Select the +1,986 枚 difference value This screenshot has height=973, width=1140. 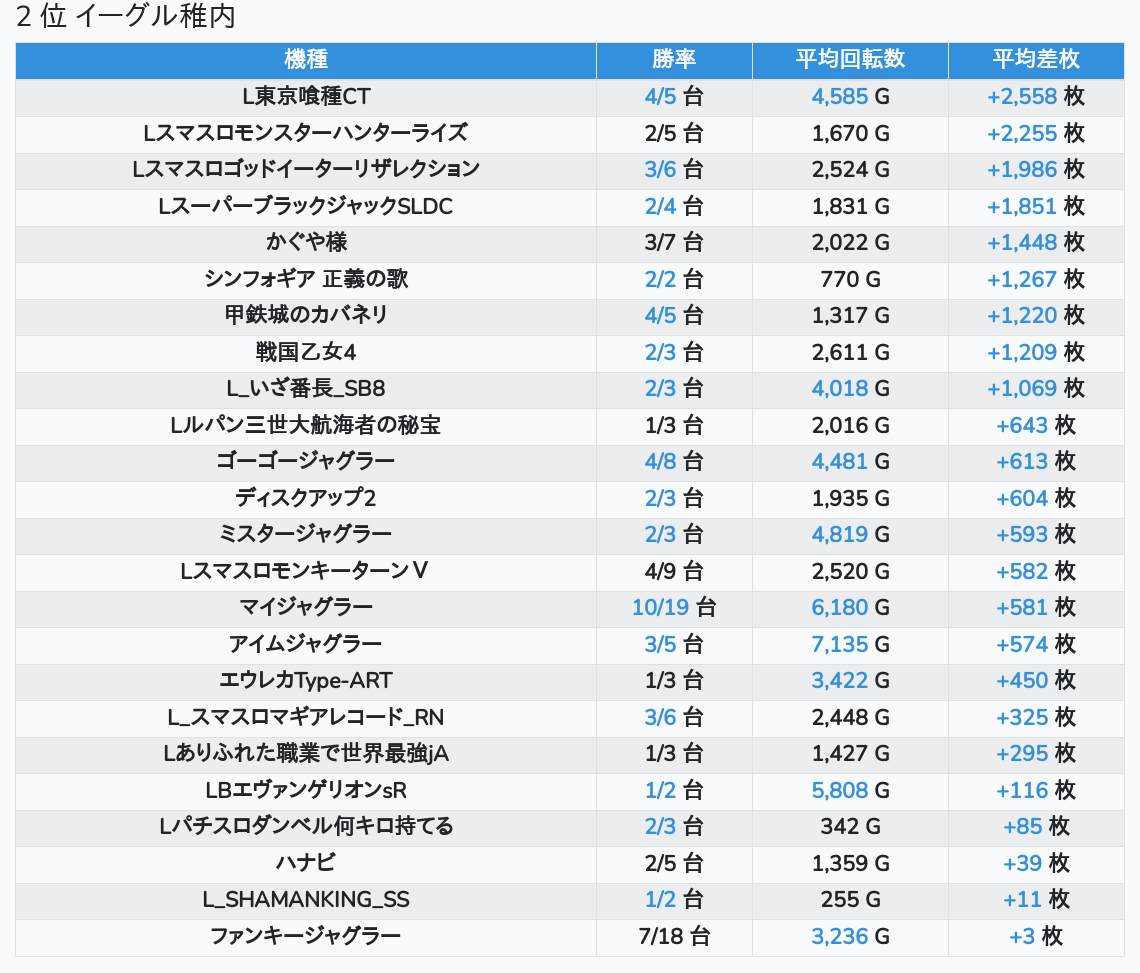click(1036, 169)
